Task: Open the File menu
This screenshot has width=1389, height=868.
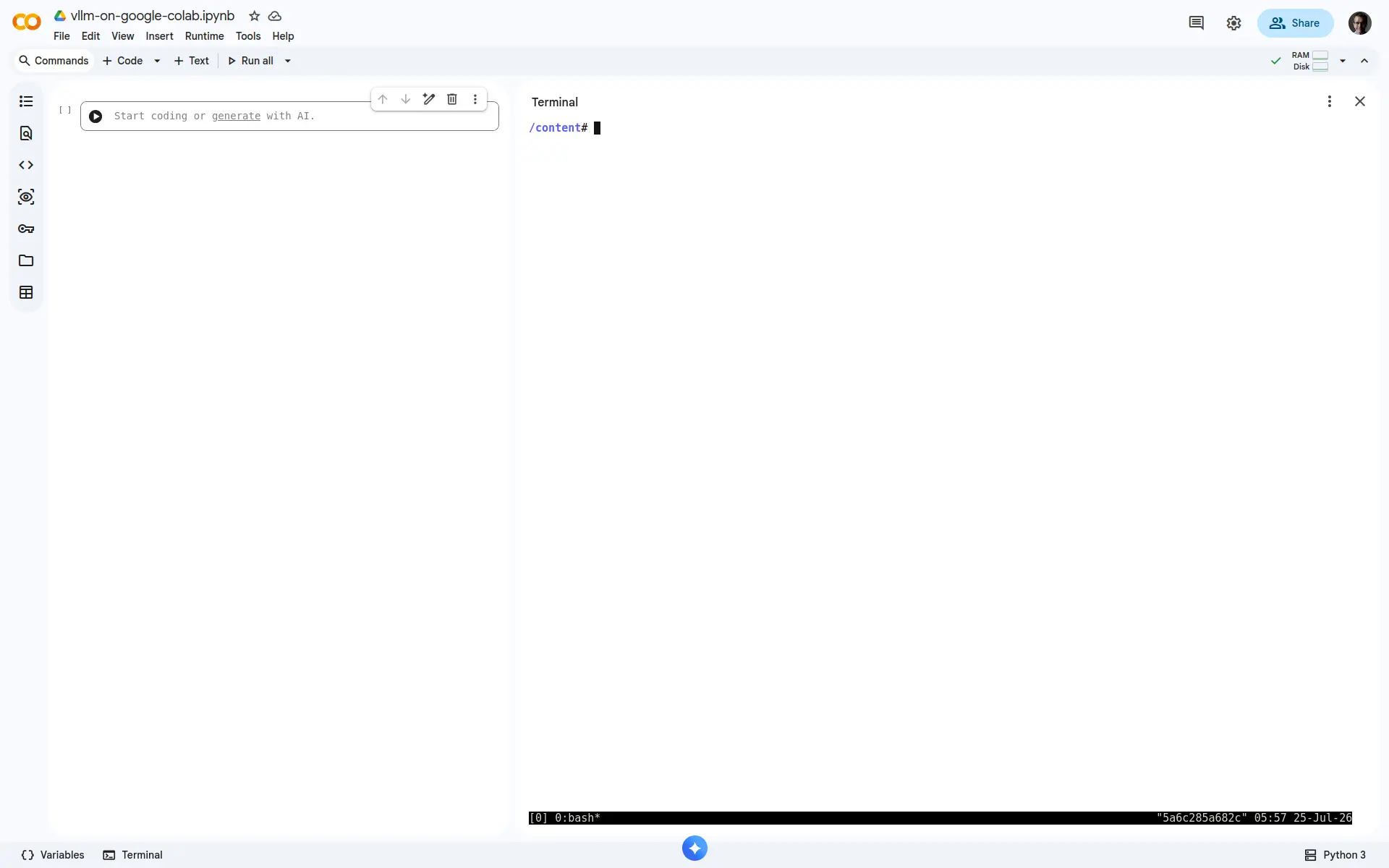Action: point(61,36)
